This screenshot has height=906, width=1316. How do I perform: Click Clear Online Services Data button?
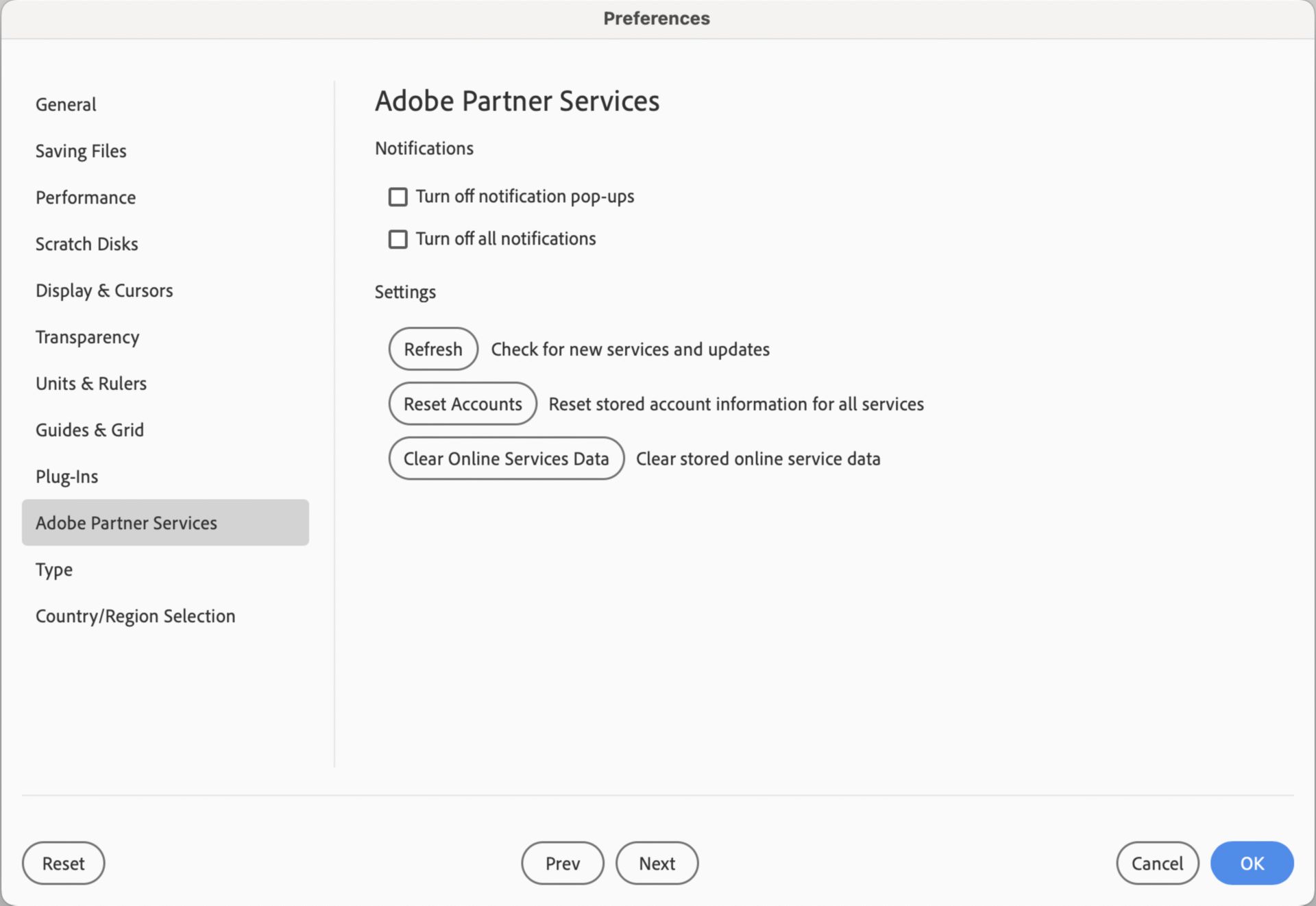507,458
